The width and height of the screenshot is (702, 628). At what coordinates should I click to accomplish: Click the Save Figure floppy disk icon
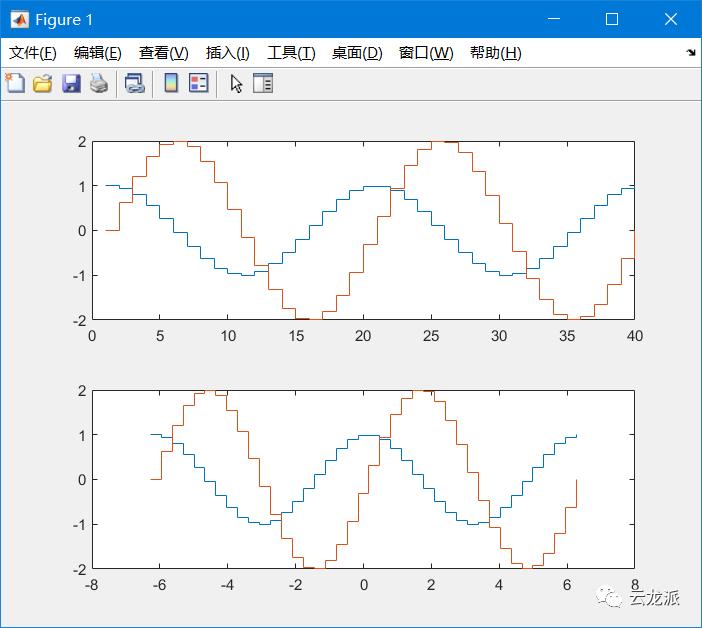click(x=71, y=84)
